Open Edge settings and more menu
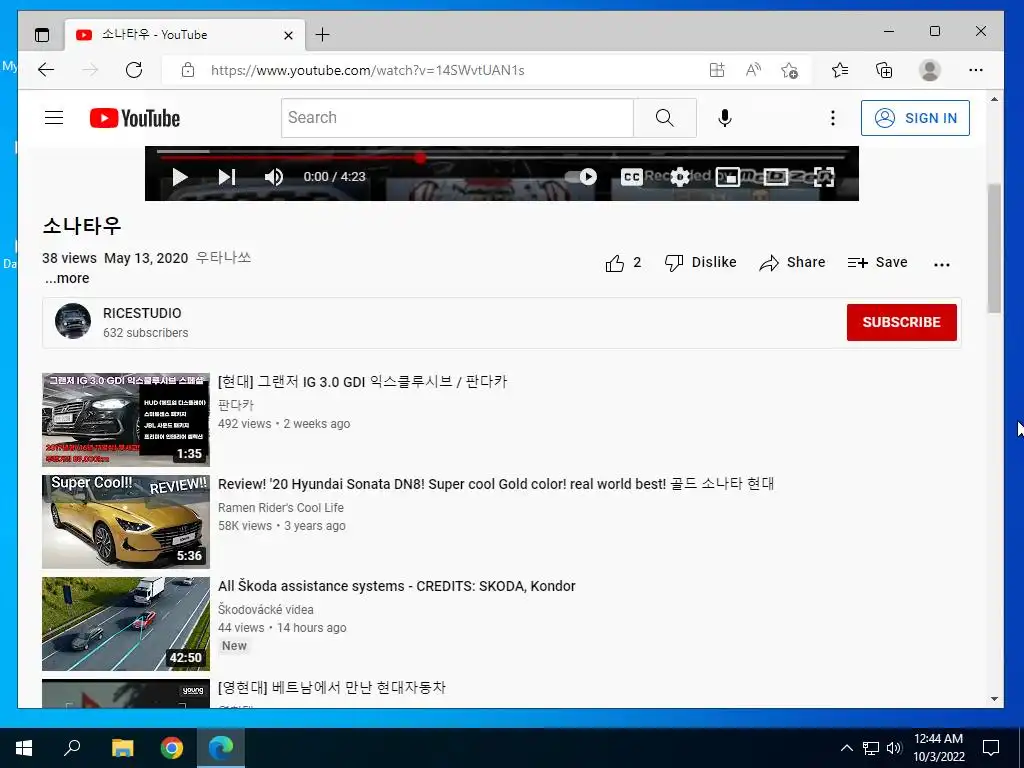The height and width of the screenshot is (768, 1024). click(976, 70)
